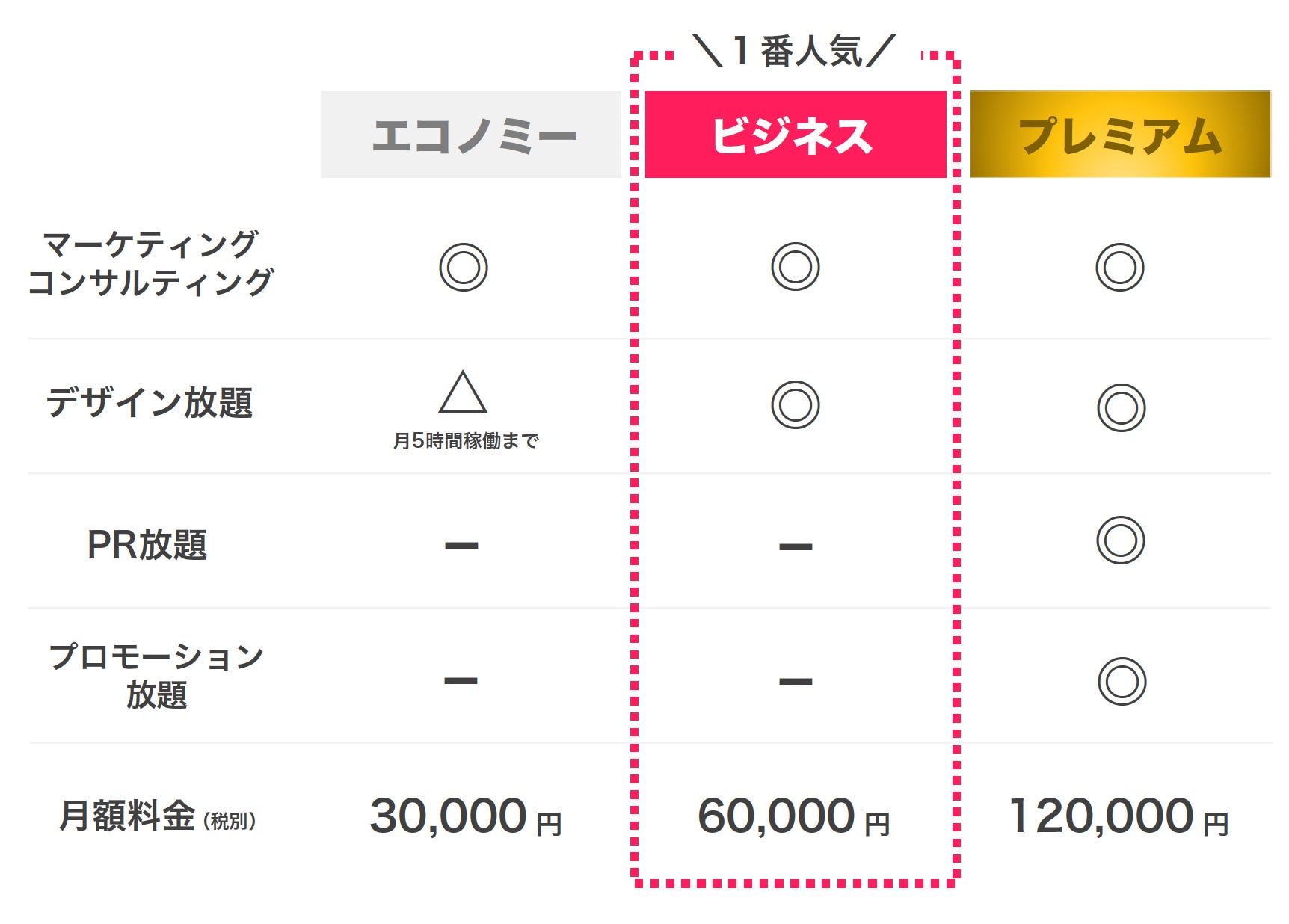Click Premium's プロモーション放題 double-circle icon

click(x=1122, y=681)
